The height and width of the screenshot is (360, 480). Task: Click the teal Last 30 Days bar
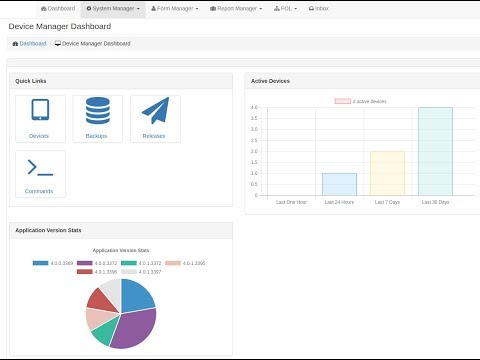[435, 151]
